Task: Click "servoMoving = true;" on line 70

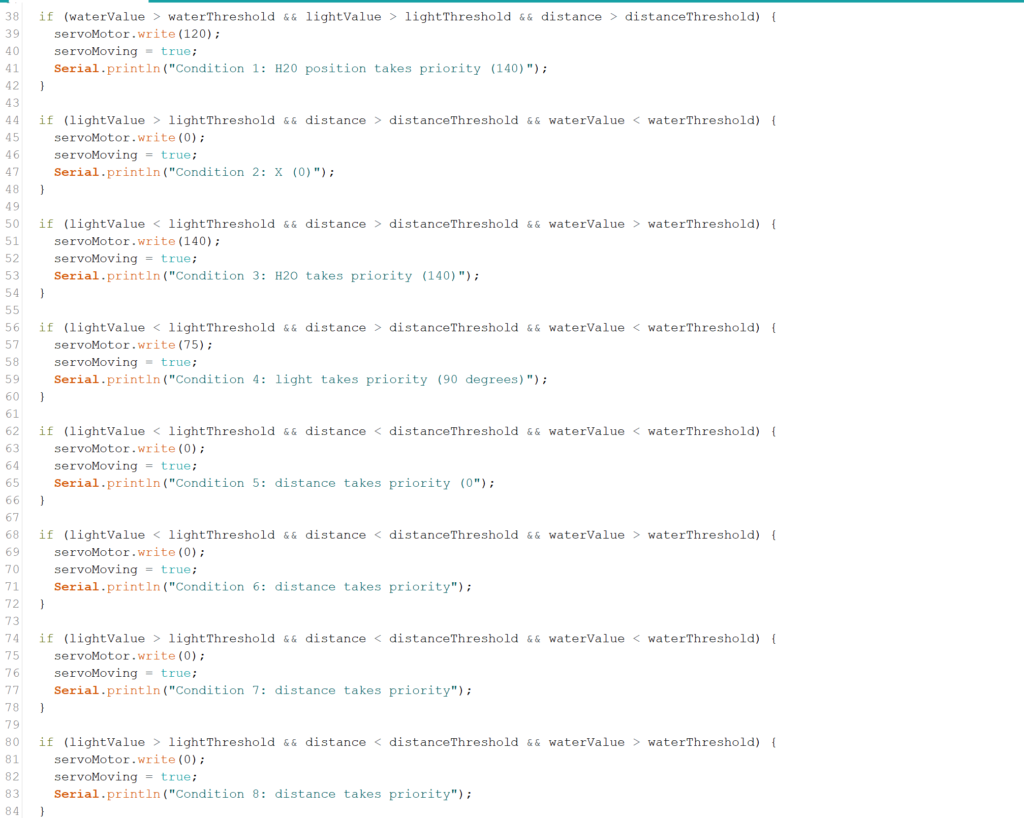Action: (x=125, y=570)
